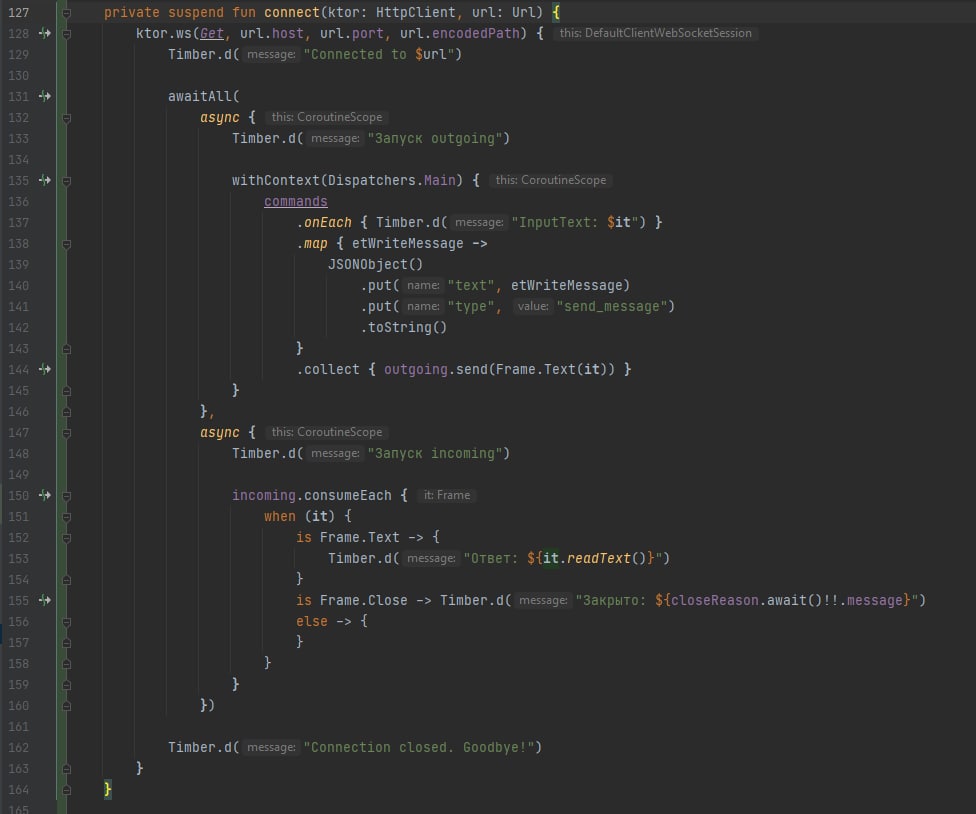Click string "Запуск outgoing"
Screen dimensions: 976x814
pyautogui.click(x=435, y=138)
